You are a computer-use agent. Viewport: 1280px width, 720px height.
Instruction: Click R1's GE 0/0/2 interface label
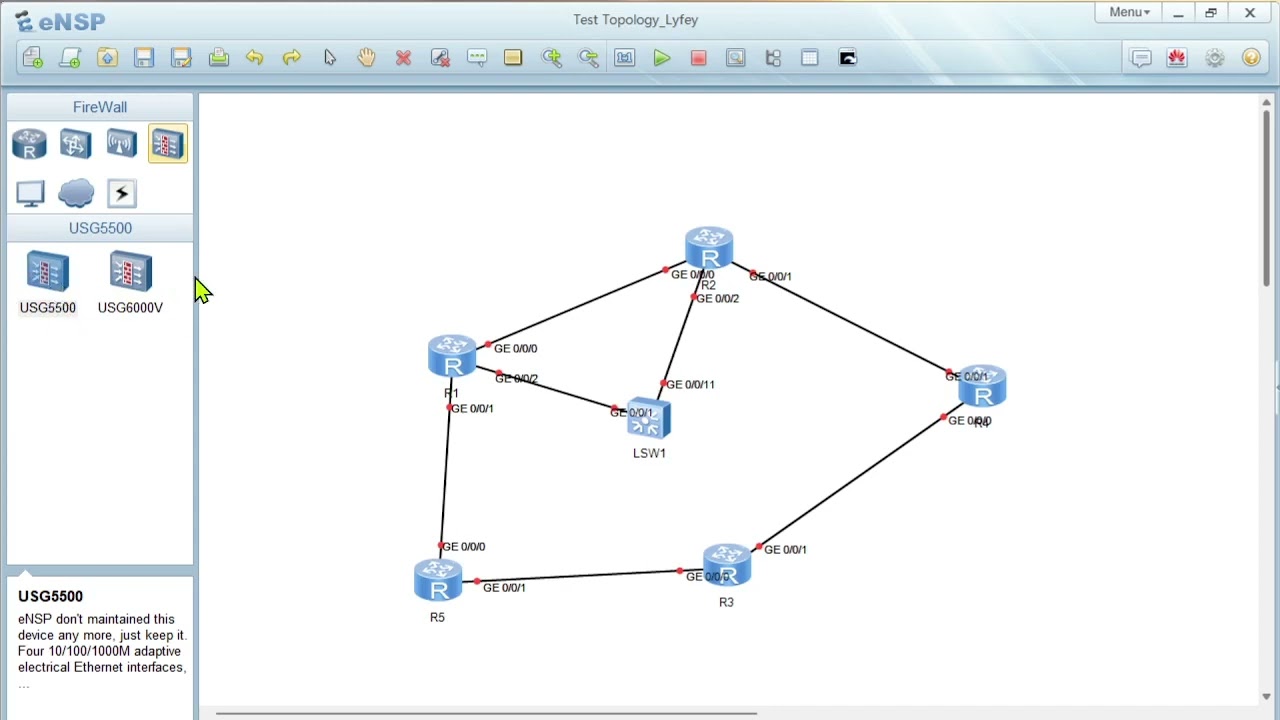516,378
